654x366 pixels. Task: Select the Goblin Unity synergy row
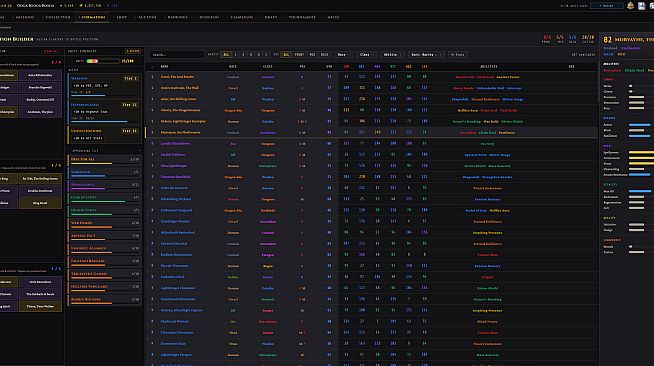pyautogui.click(x=104, y=198)
